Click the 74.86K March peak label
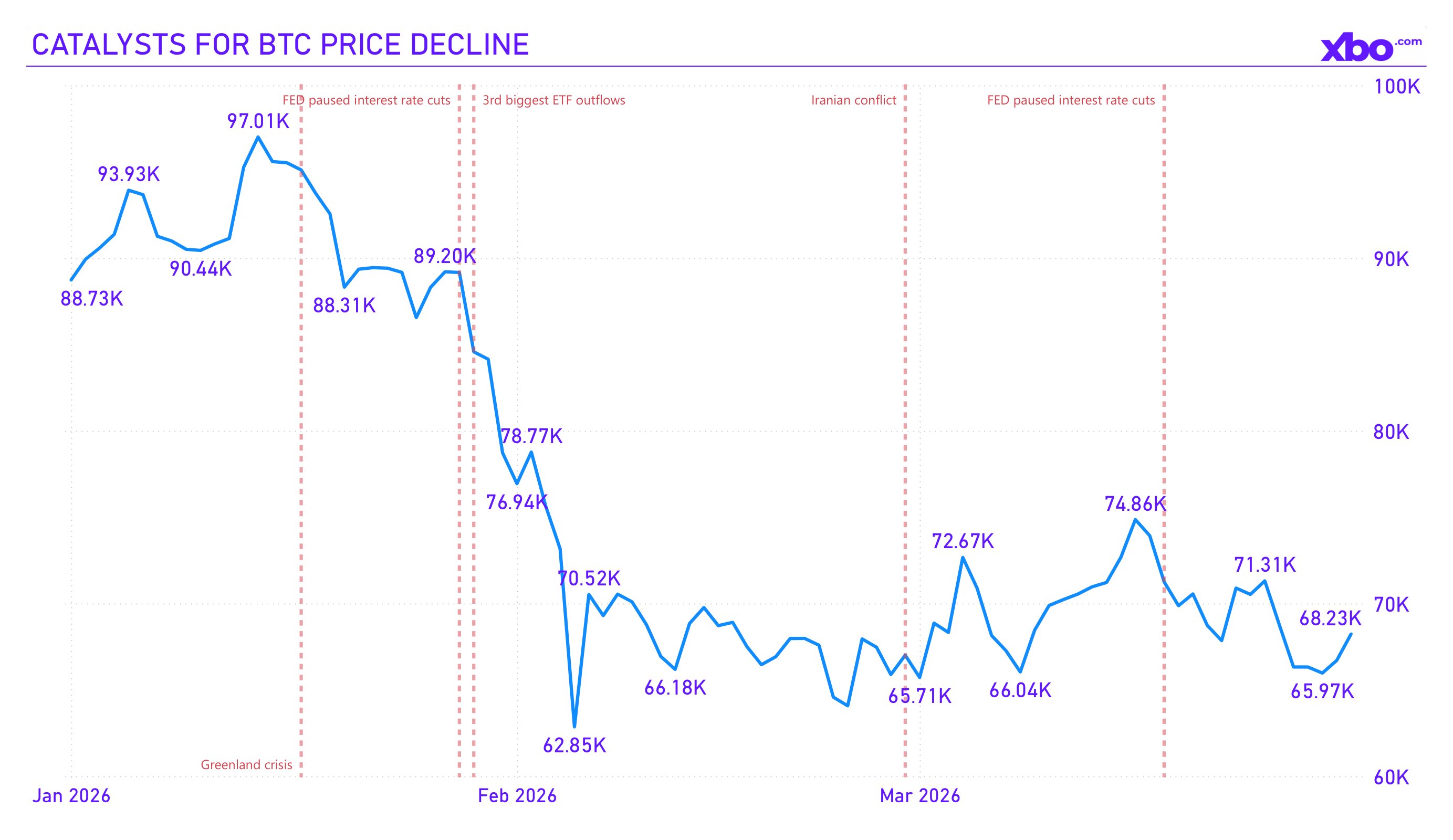 [1135, 505]
